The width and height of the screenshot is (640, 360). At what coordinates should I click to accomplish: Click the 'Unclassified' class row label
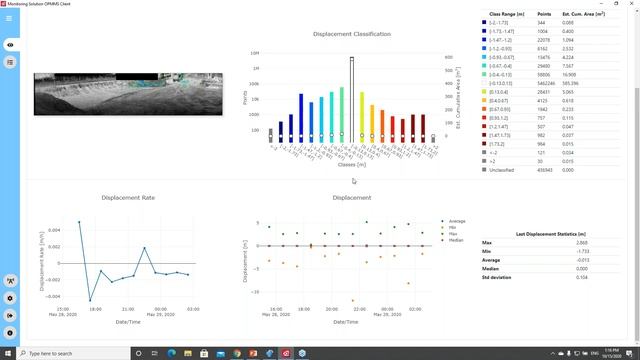[x=502, y=170]
